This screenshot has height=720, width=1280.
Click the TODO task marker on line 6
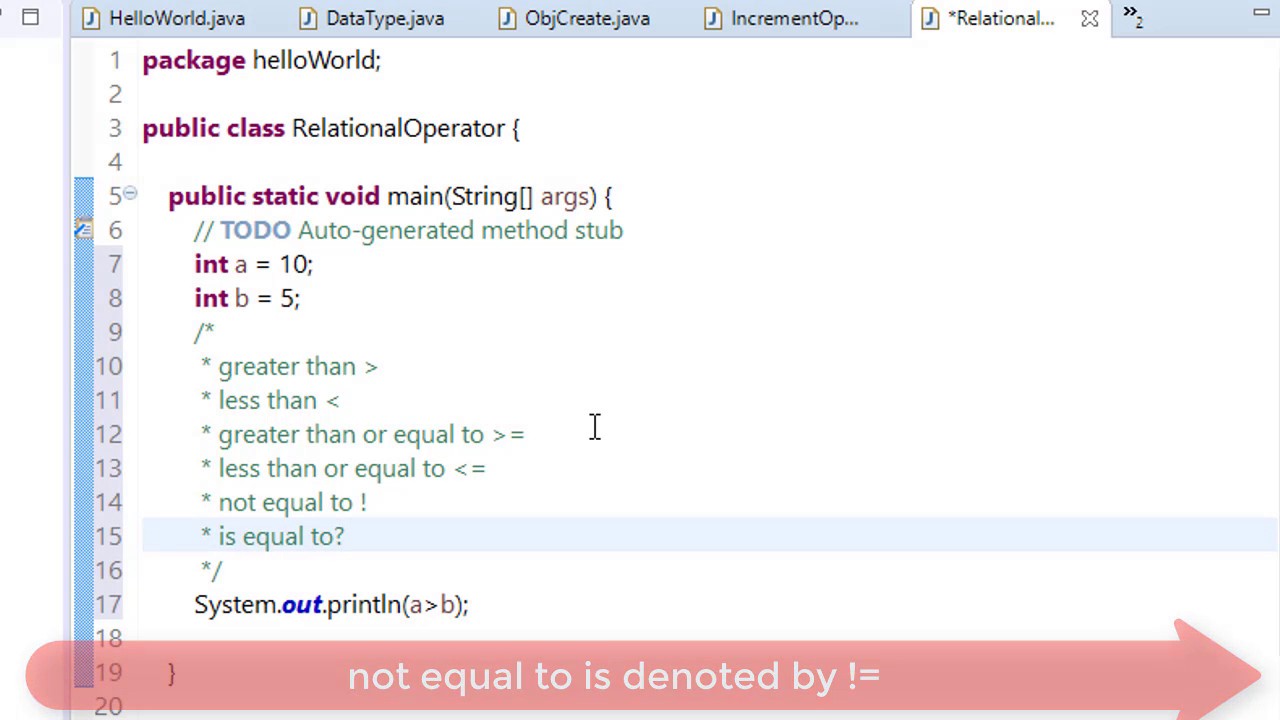[x=83, y=230]
